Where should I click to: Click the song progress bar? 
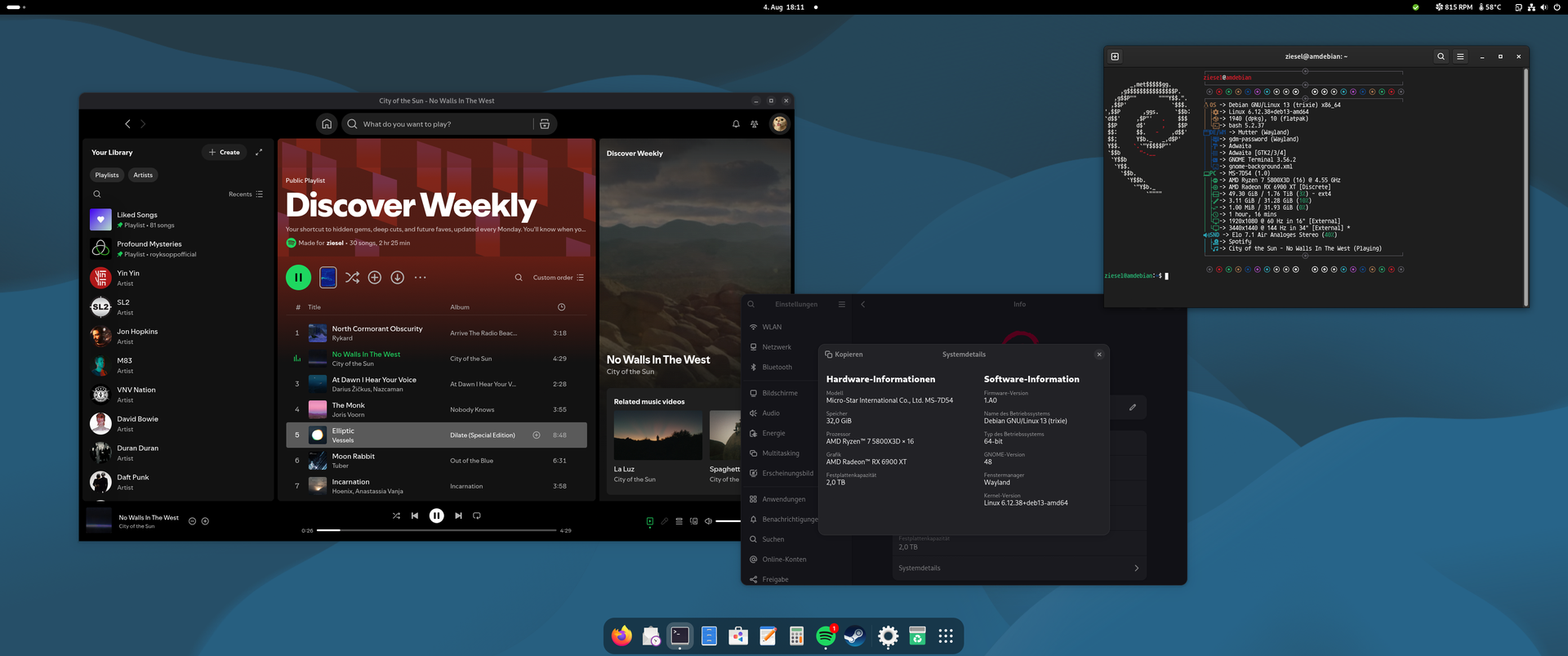(x=437, y=530)
